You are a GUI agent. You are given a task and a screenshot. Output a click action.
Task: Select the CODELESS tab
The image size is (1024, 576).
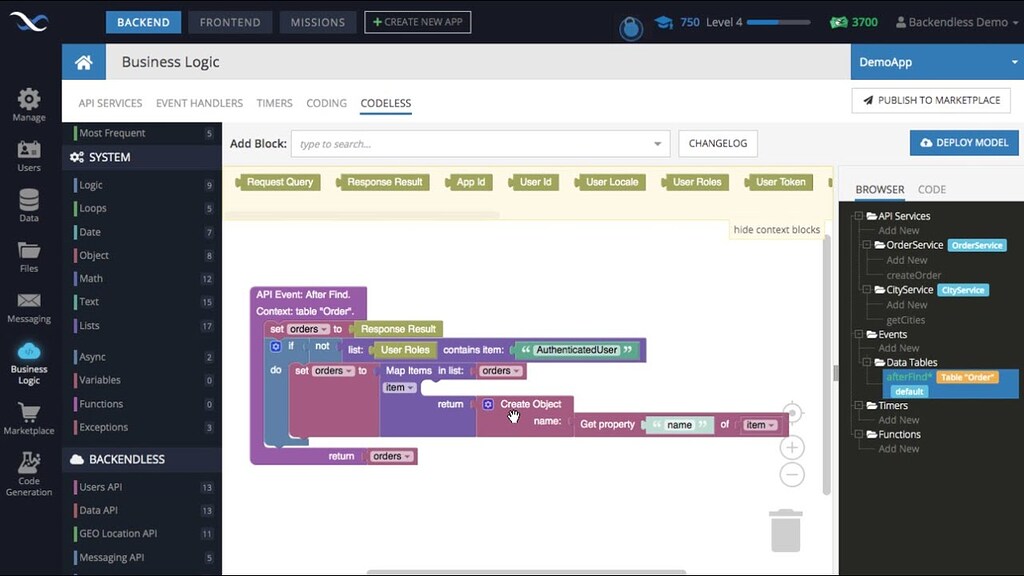pyautogui.click(x=386, y=103)
